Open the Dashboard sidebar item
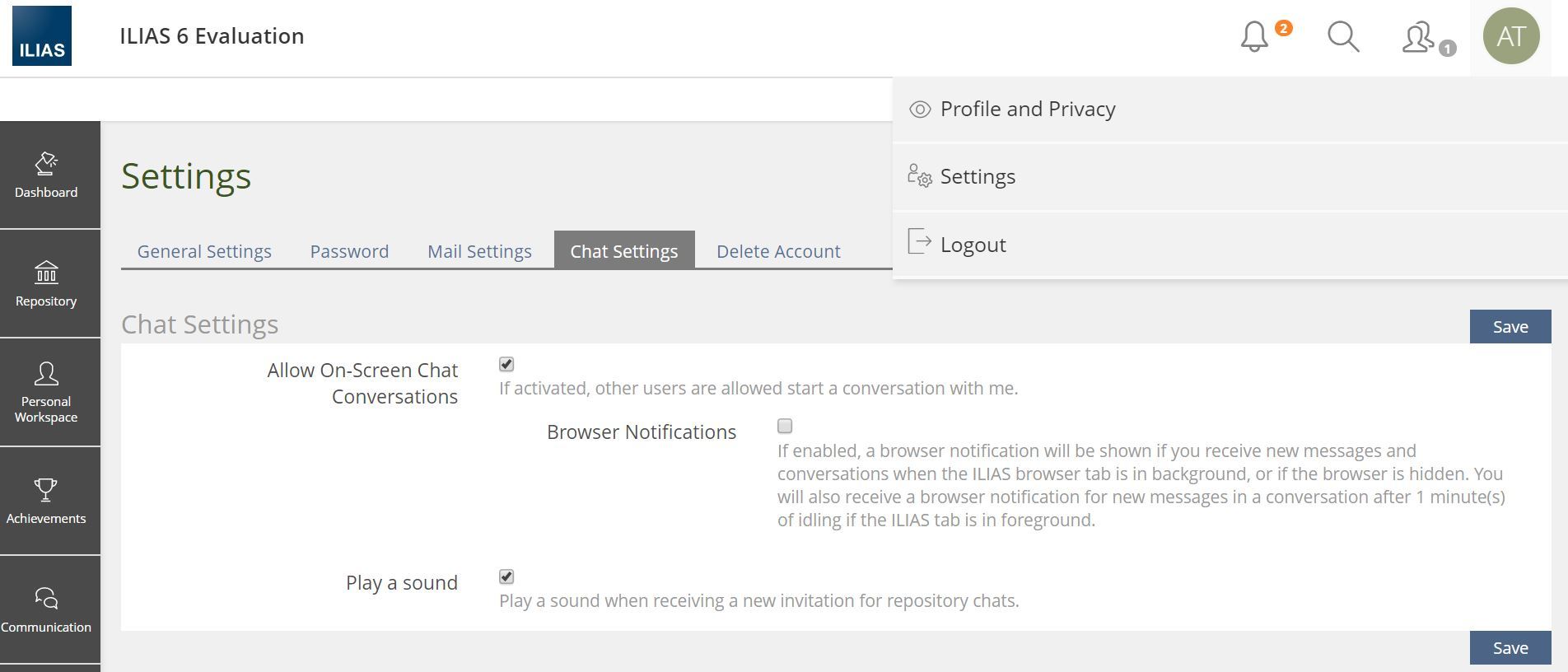Viewport: 1568px width, 672px height. (46, 175)
